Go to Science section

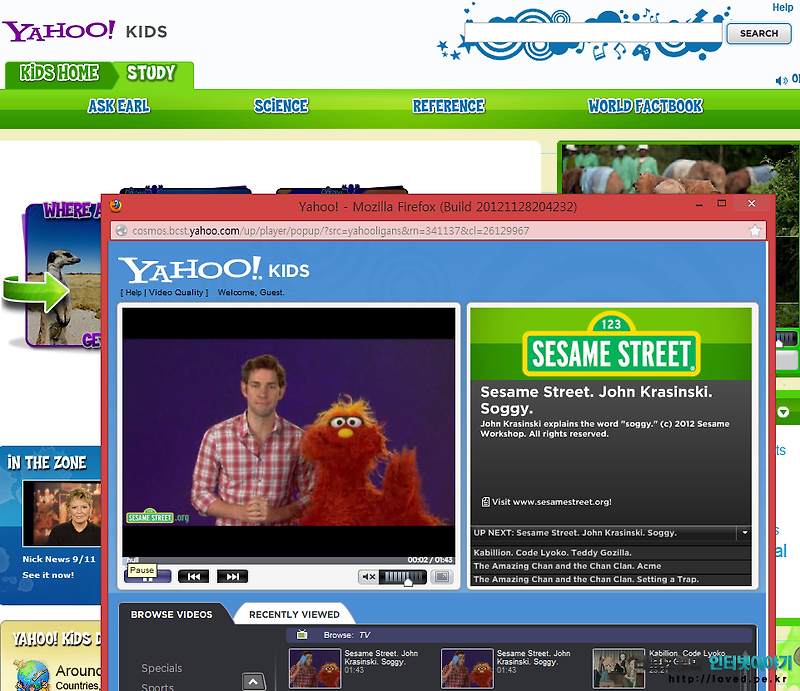pos(281,106)
